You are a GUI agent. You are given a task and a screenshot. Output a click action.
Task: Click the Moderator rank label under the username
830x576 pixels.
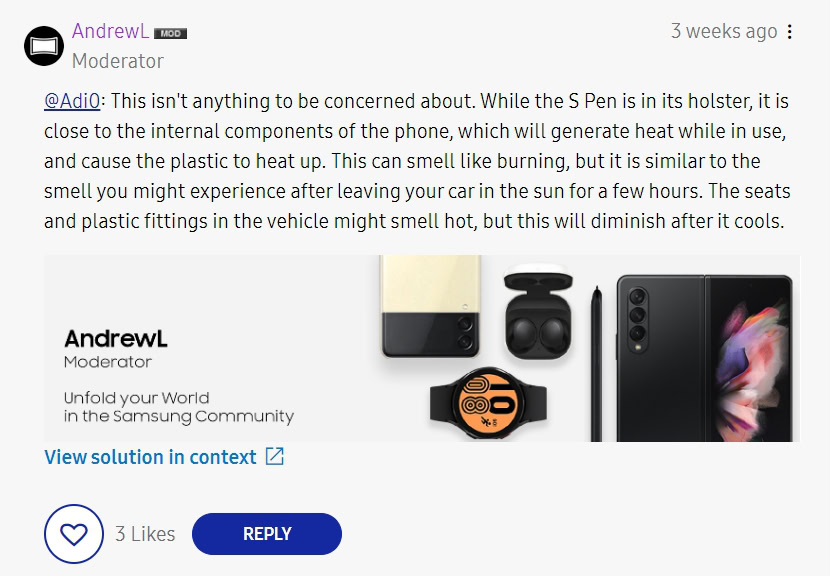pyautogui.click(x=117, y=61)
